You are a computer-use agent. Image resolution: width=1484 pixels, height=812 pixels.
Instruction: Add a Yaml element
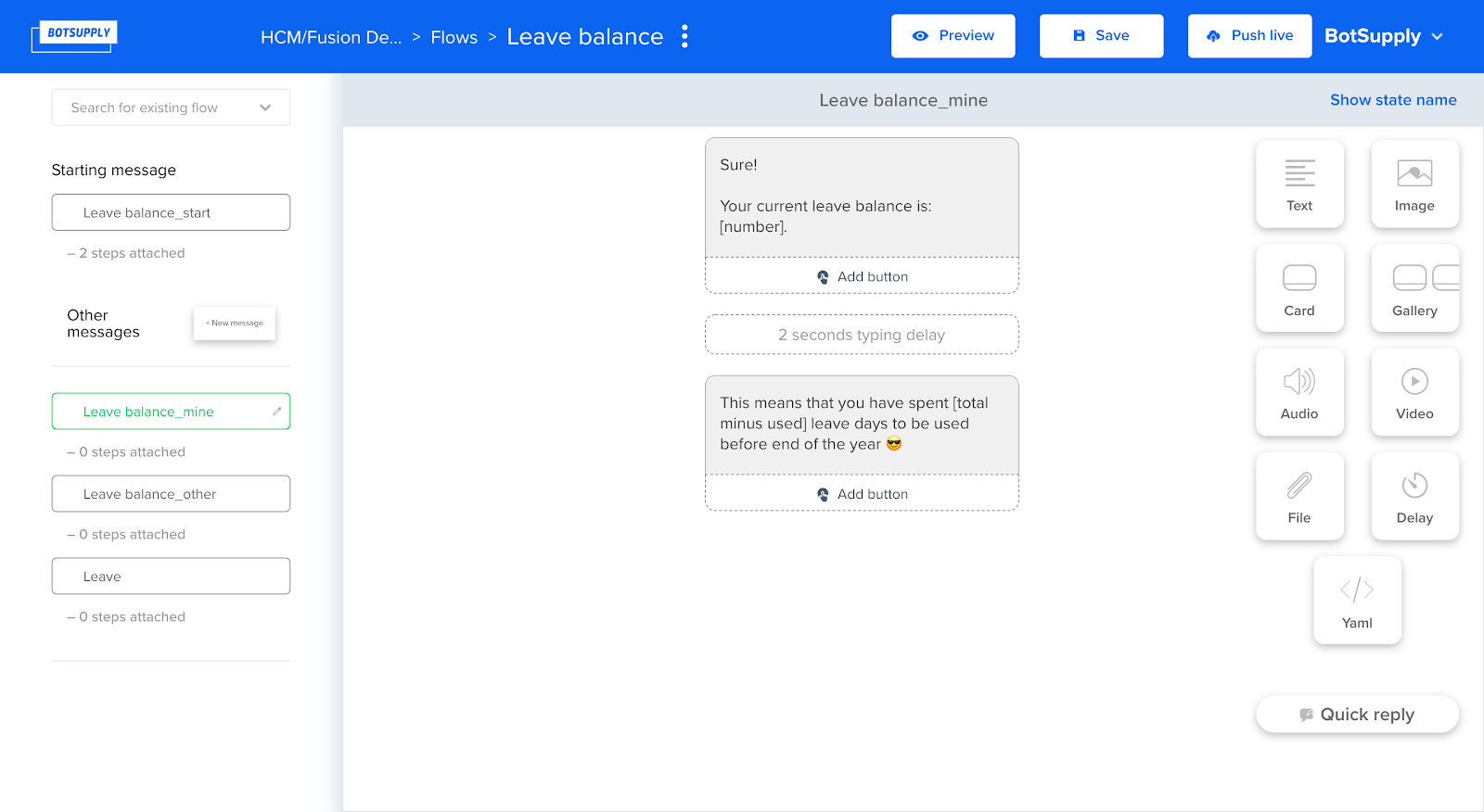[1357, 601]
